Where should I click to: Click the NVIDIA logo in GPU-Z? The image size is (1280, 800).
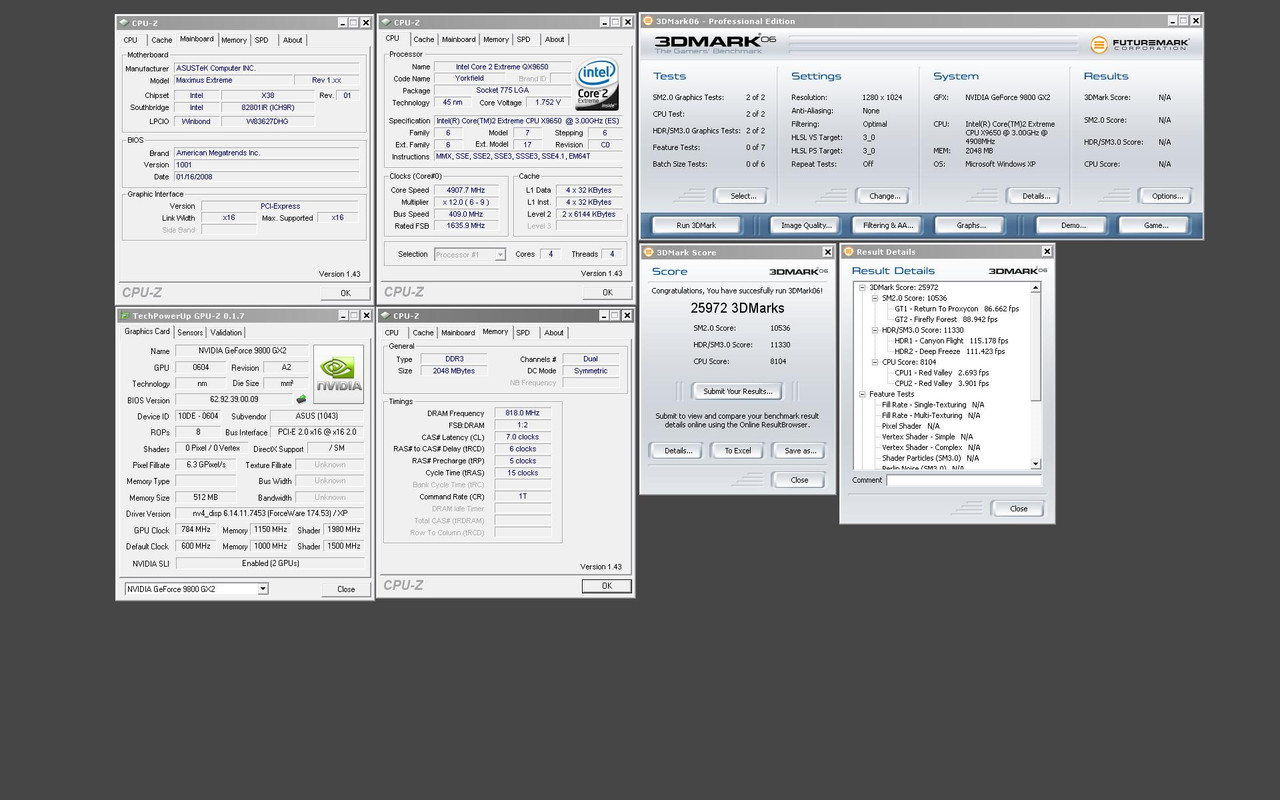coord(338,374)
